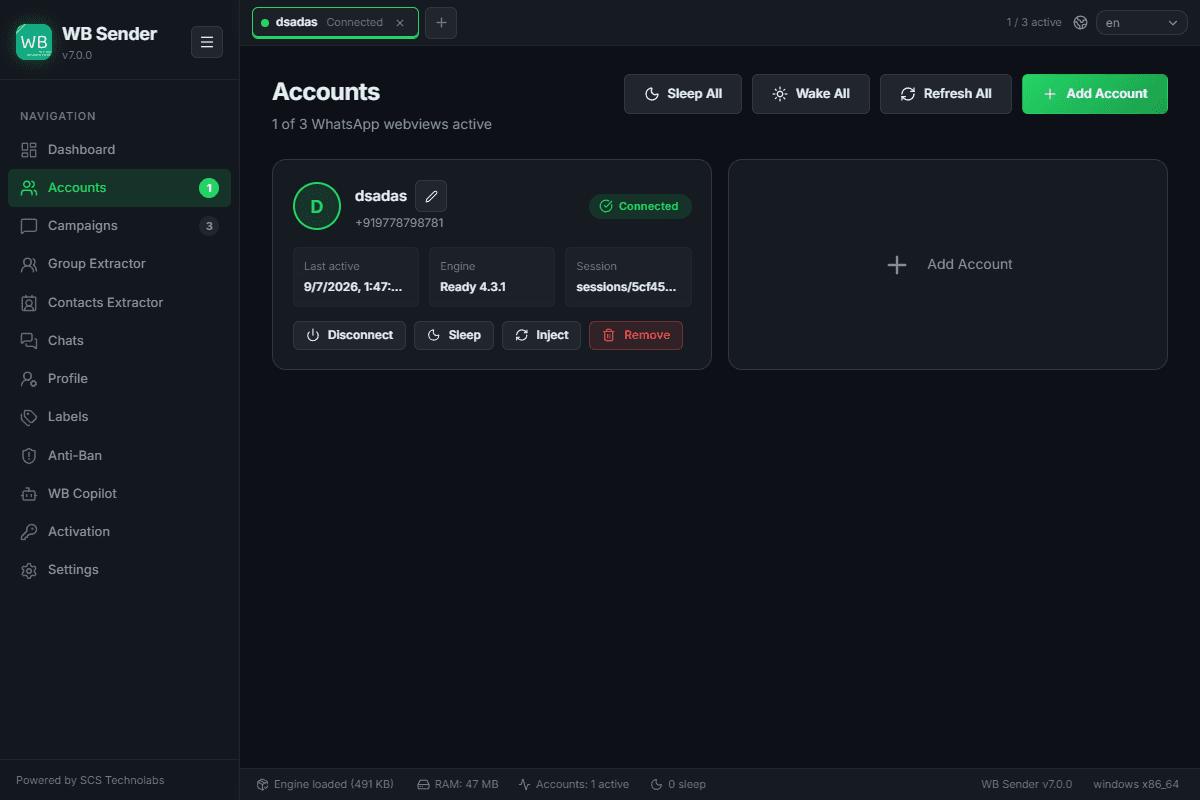Toggle the hamburger sidebar menu button

click(207, 42)
